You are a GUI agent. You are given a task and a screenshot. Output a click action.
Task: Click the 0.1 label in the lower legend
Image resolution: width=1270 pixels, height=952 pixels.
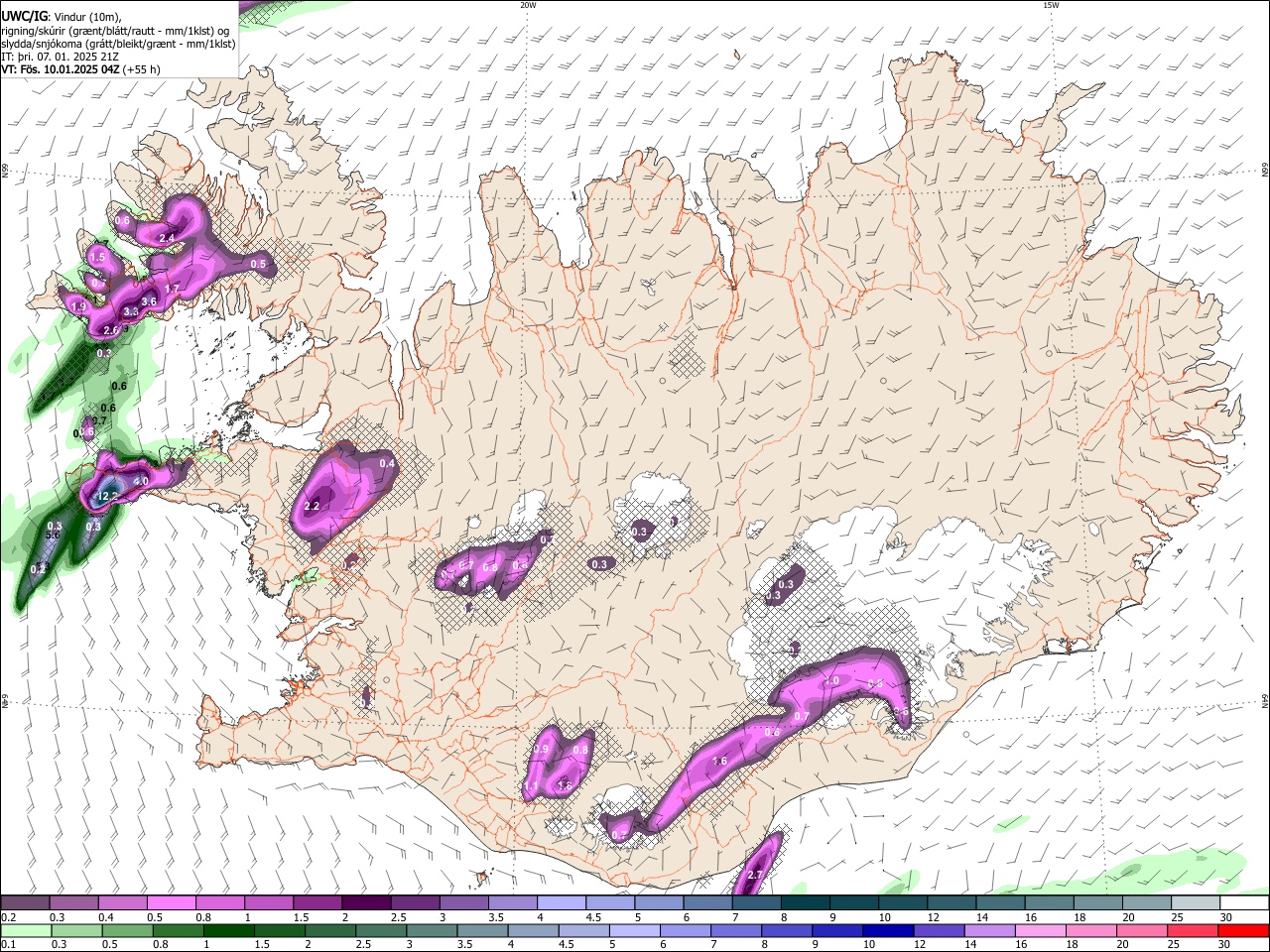8,944
